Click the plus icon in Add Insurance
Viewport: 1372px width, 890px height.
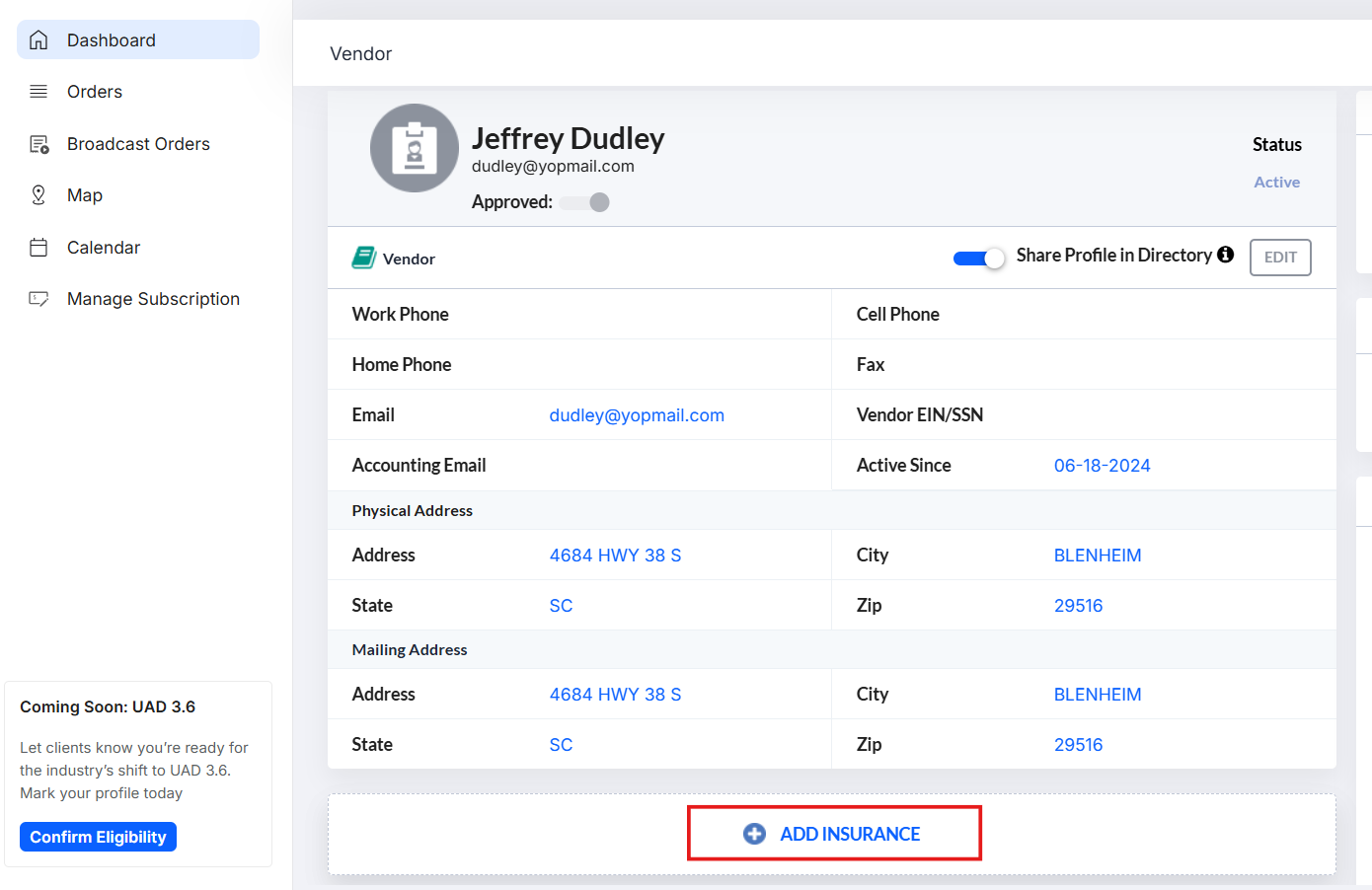[x=754, y=834]
